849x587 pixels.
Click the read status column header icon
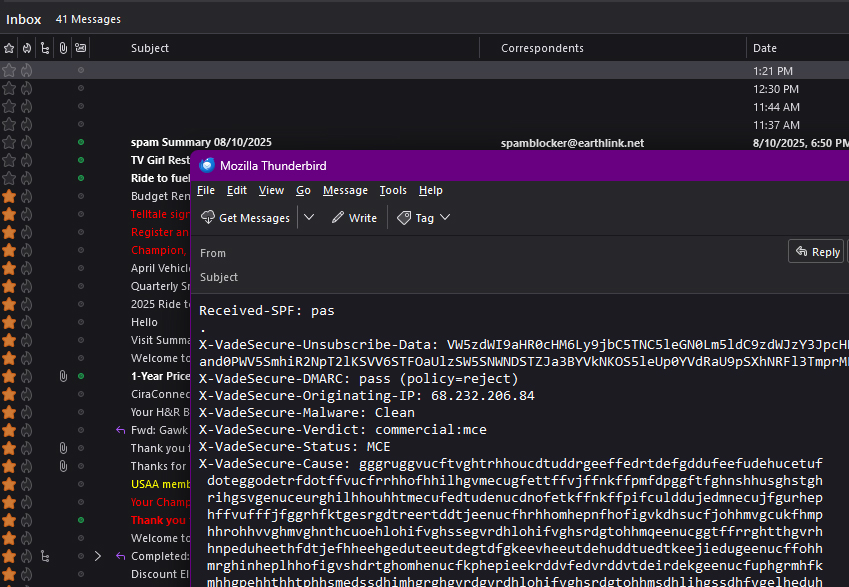pos(80,48)
